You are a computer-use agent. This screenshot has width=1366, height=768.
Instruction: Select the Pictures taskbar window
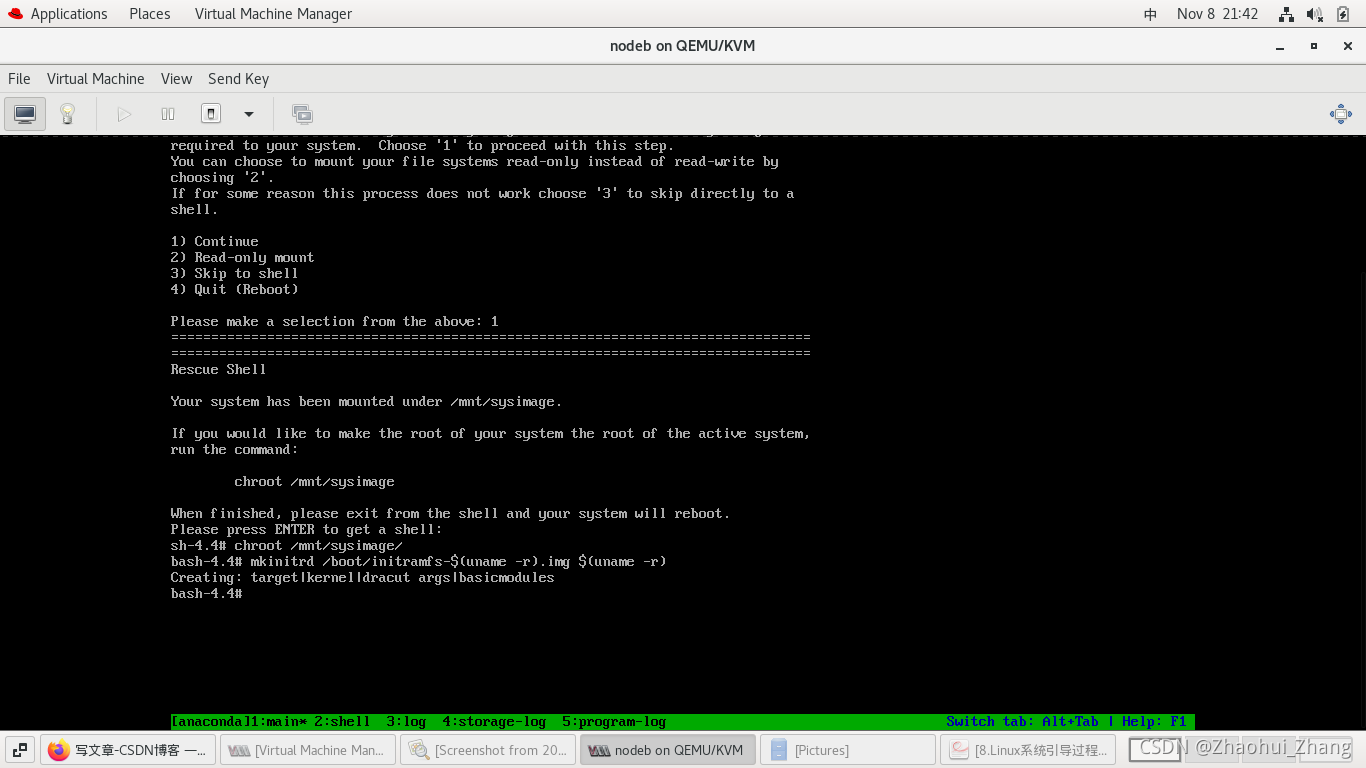[847, 749]
